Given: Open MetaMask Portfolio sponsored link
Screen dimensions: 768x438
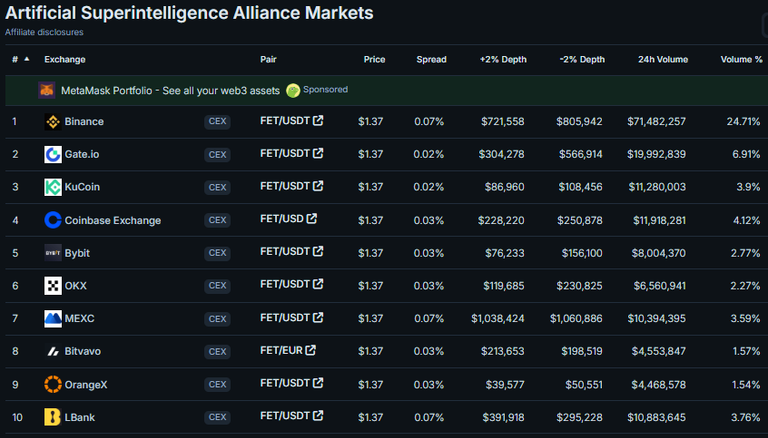Looking at the screenshot, I should pyautogui.click(x=170, y=91).
